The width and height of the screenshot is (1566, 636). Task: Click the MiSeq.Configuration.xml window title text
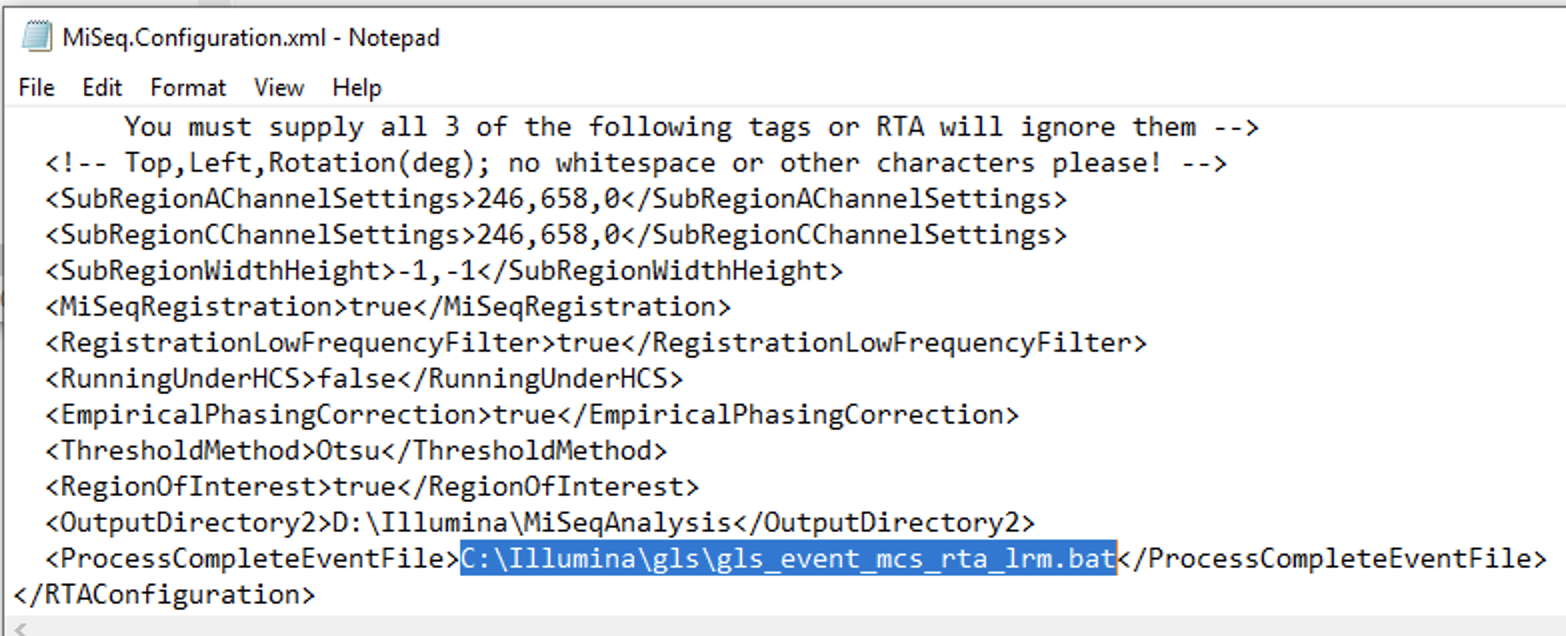(250, 38)
